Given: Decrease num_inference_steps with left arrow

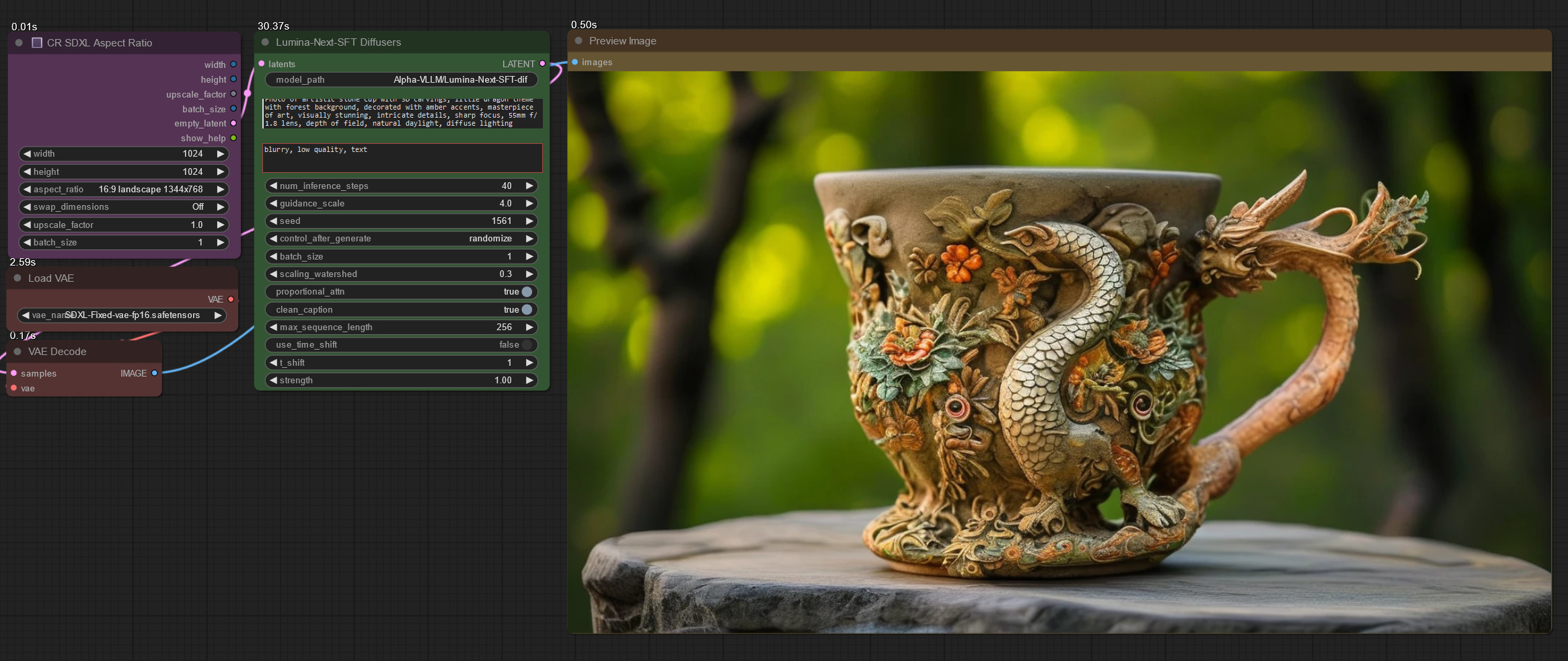Looking at the screenshot, I should (273, 186).
